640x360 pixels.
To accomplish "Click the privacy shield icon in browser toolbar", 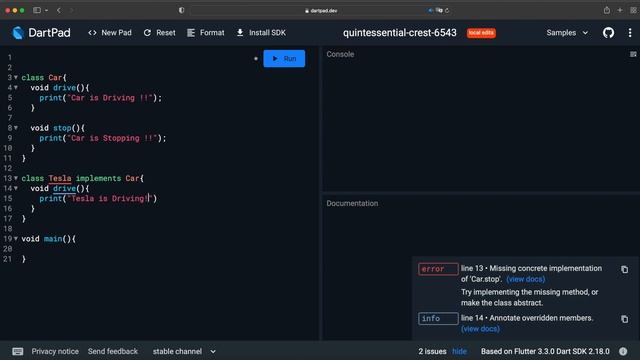I will [181, 10].
